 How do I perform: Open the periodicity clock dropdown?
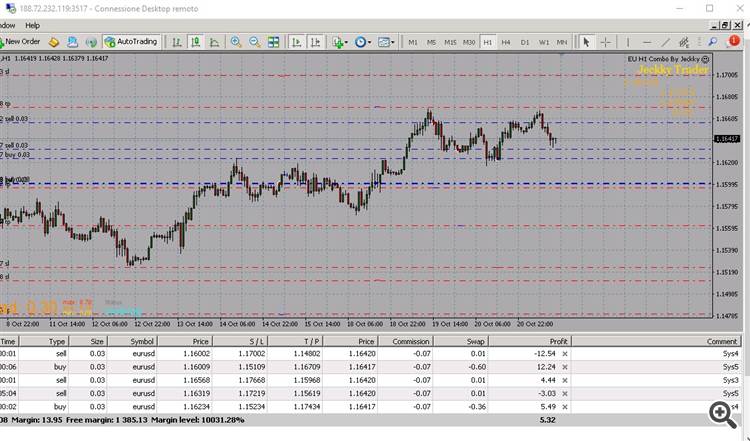tap(363, 42)
